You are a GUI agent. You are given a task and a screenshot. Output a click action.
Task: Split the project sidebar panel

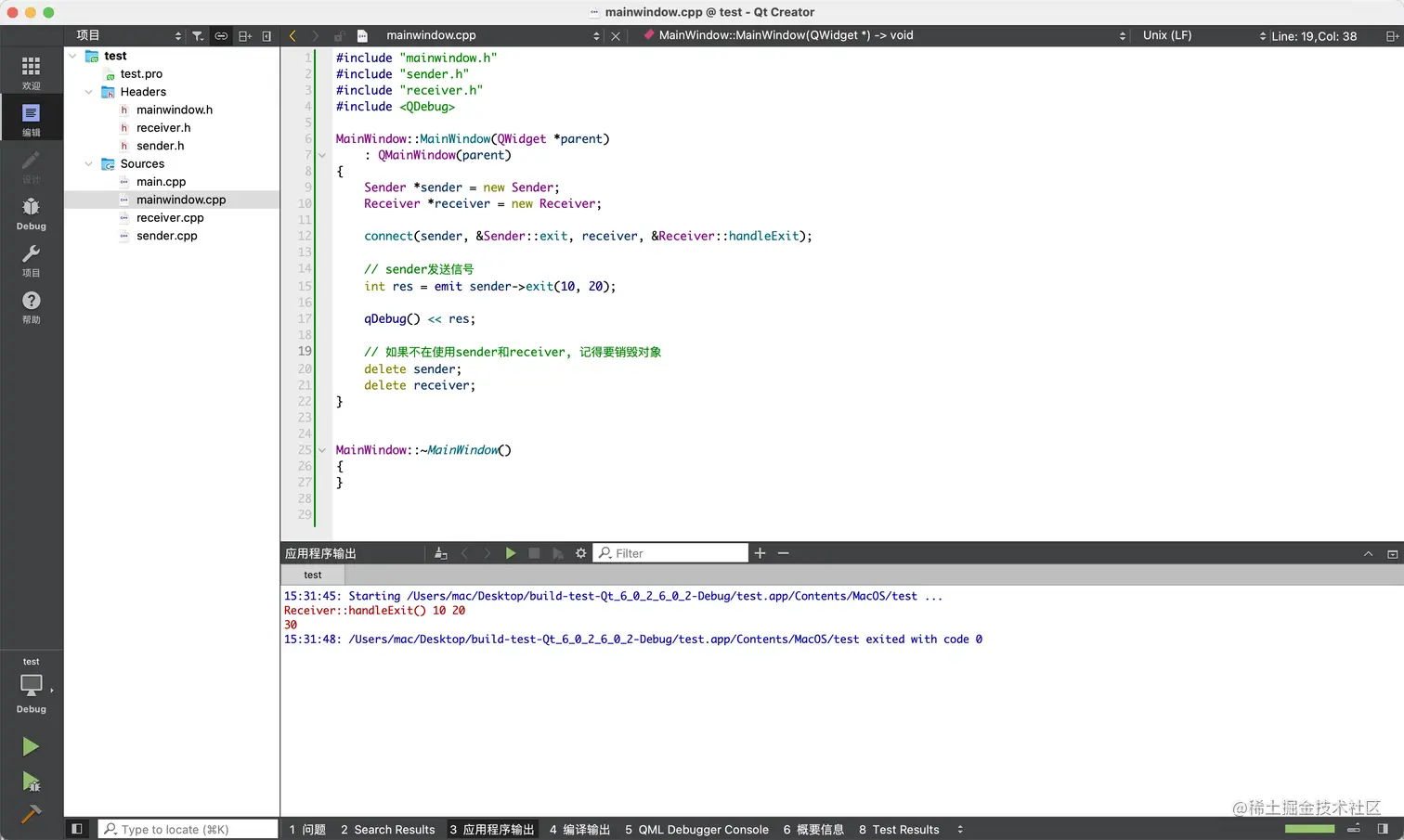tap(245, 36)
